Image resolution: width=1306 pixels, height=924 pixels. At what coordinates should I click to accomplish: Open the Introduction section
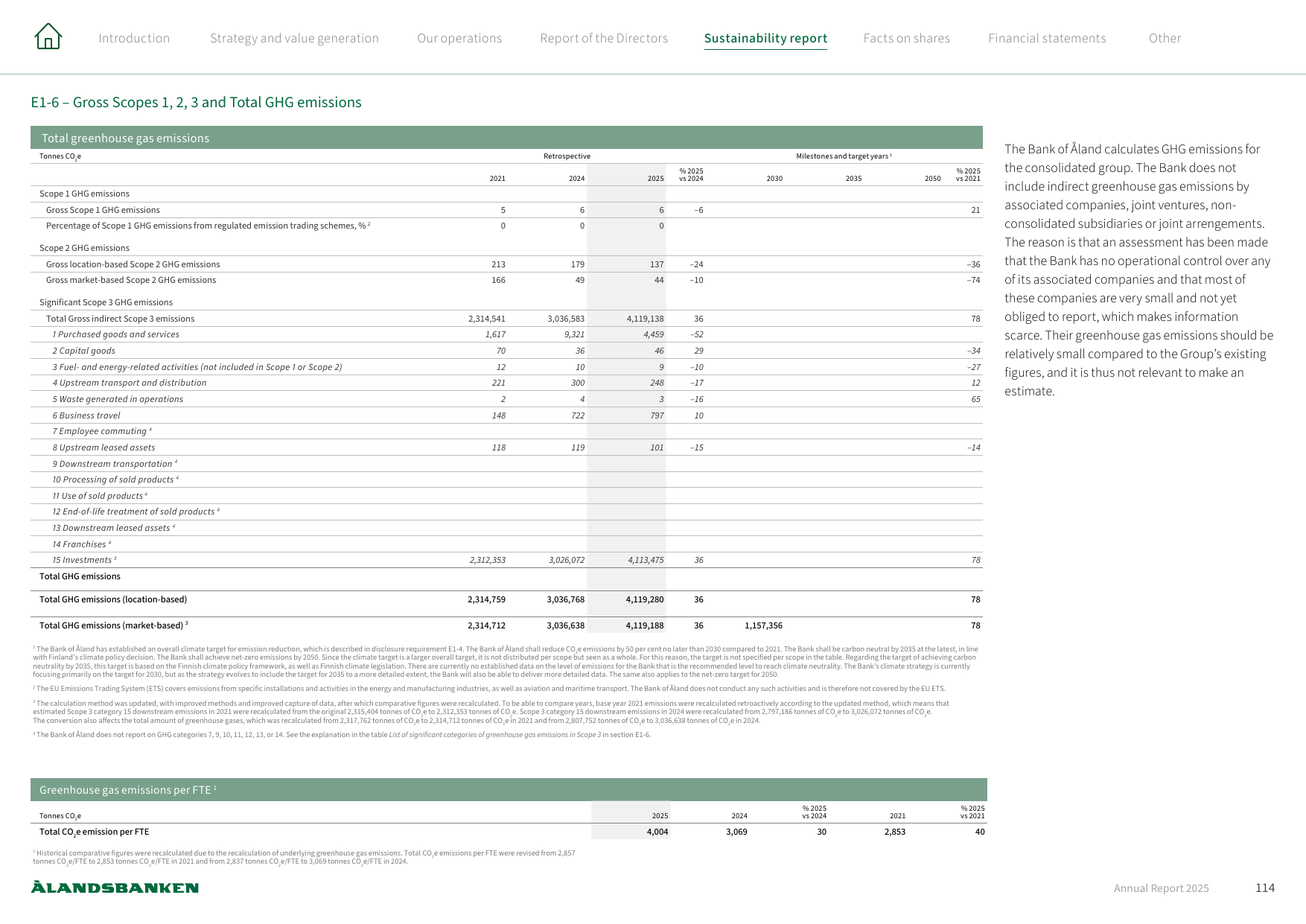[134, 38]
